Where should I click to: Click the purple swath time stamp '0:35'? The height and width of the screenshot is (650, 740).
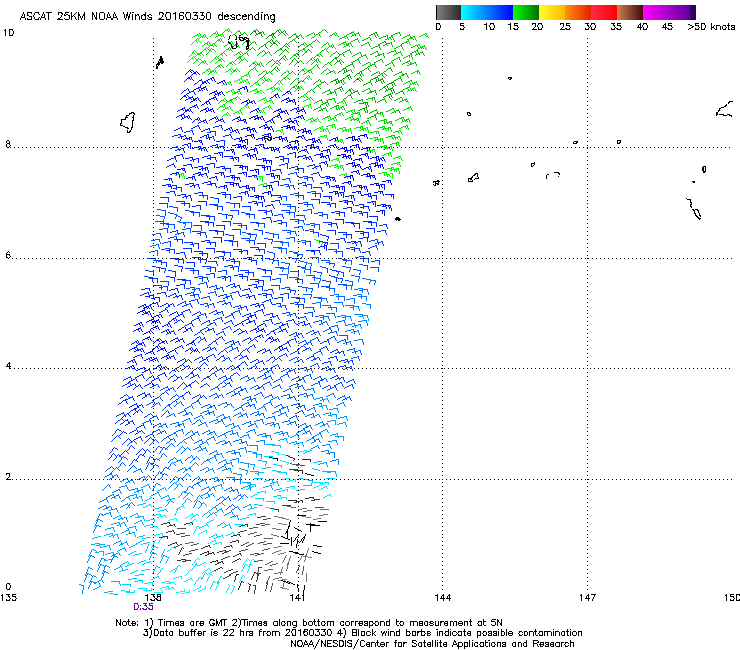(x=143, y=607)
